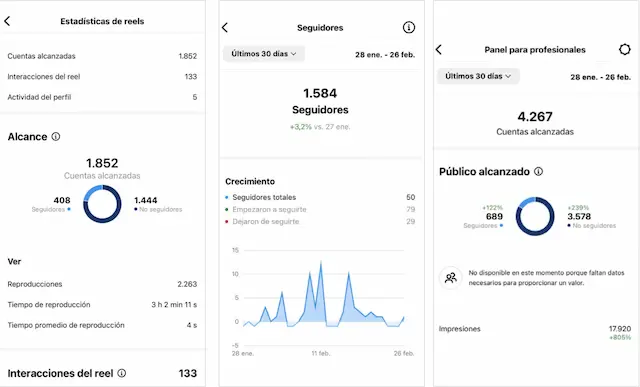Tap highest peak in Crecimiento chart
The image size is (640, 387).
[x=321, y=262]
